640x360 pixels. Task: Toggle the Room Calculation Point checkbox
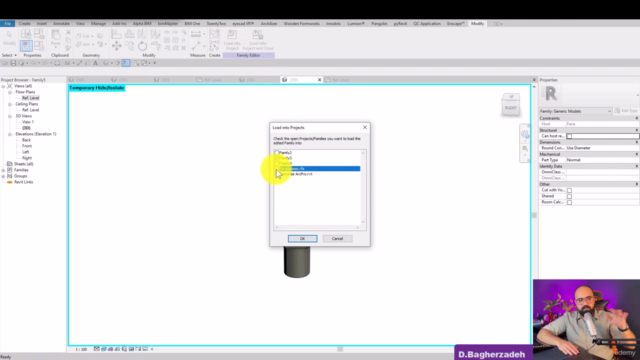[569, 202]
